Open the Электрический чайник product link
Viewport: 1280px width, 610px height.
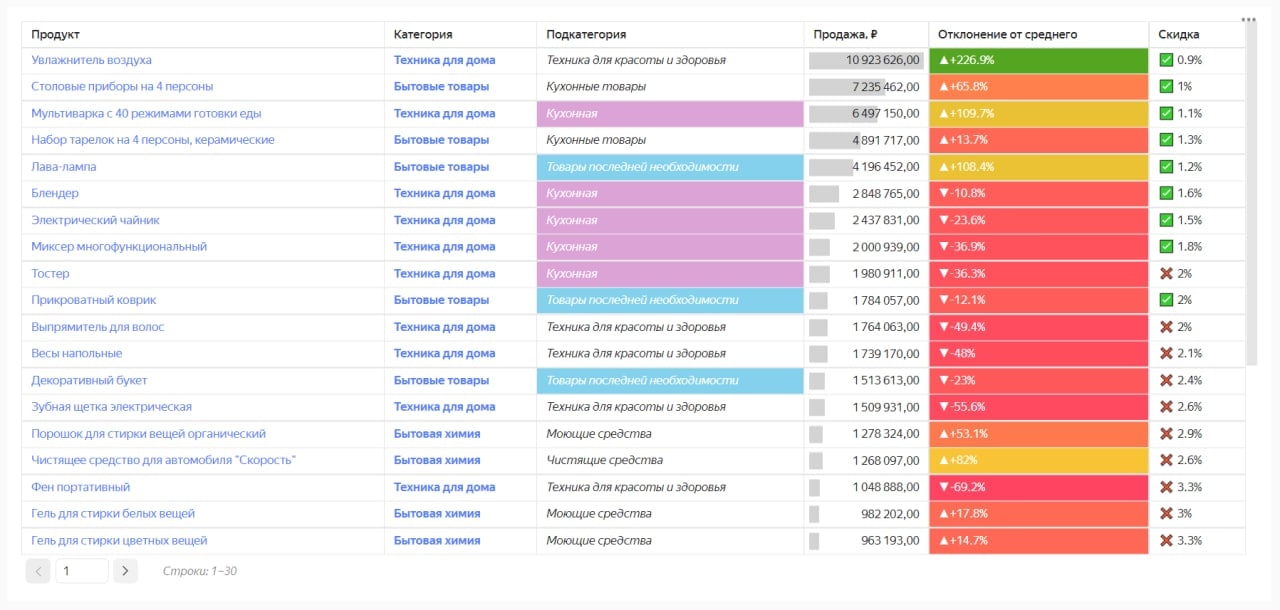click(x=95, y=220)
